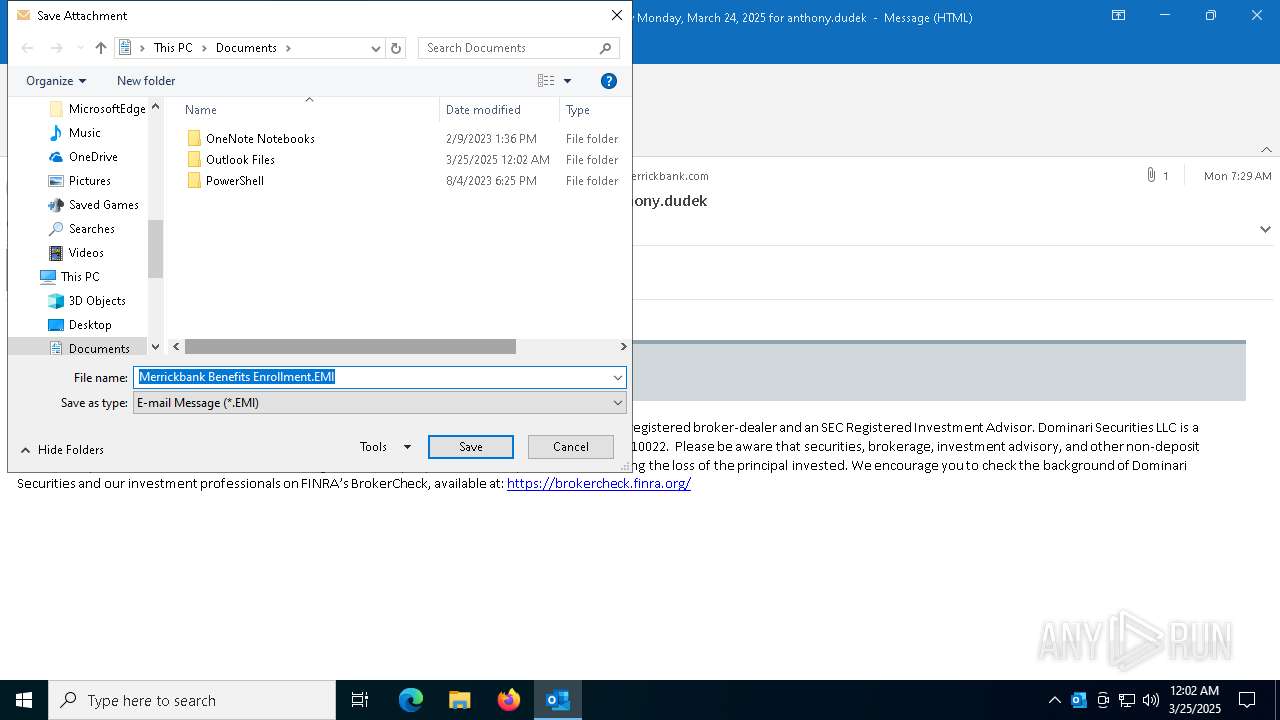This screenshot has height=720, width=1280.
Task: Click the search magnifier icon
Action: (605, 48)
